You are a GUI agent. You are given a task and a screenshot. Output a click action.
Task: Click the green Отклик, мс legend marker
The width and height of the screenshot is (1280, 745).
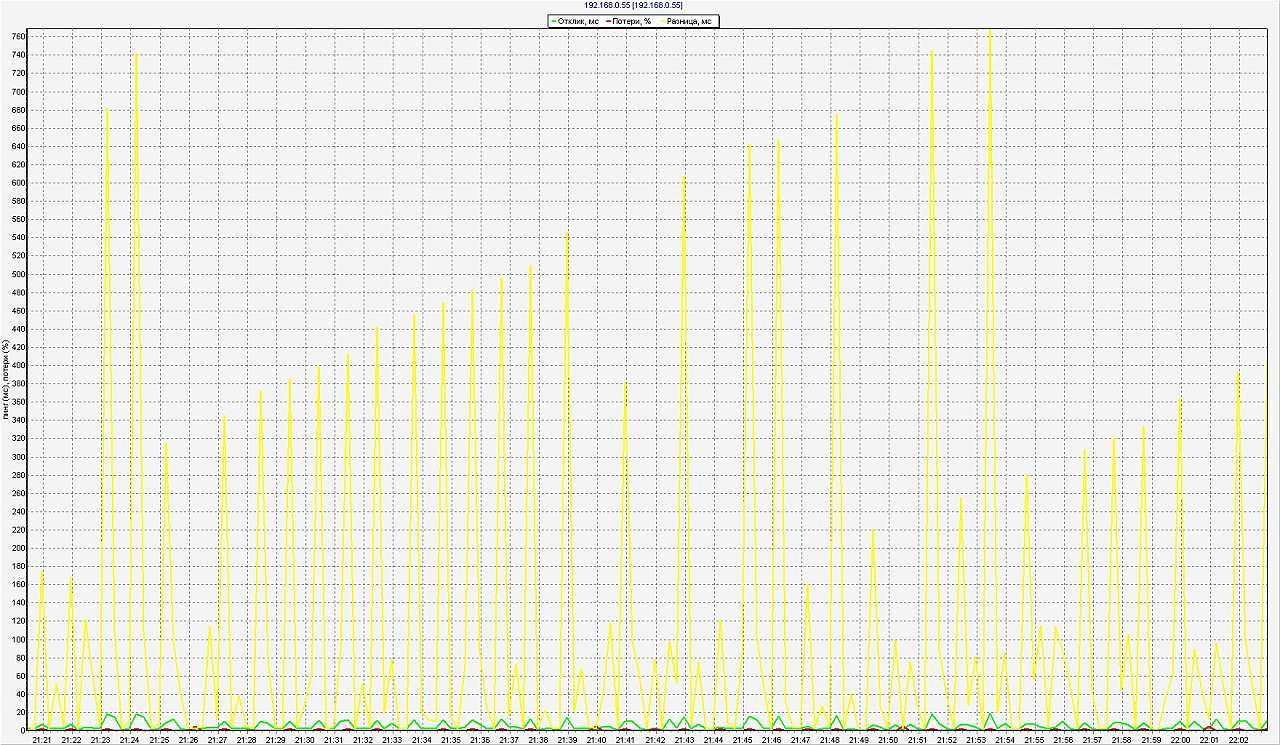click(x=554, y=21)
